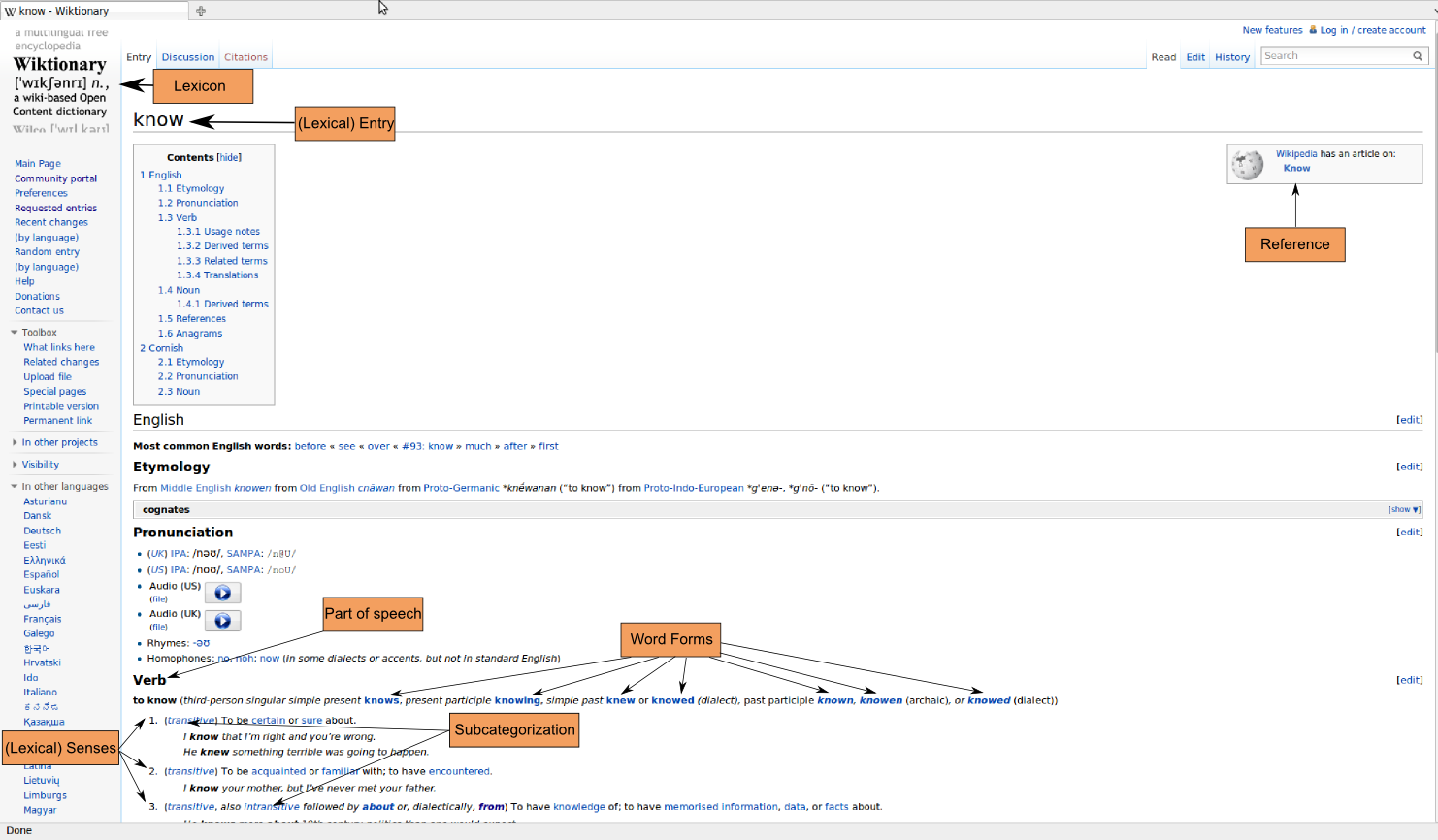Open the Wikipedia Know article link
The width and height of the screenshot is (1438, 840).
coord(1296,168)
